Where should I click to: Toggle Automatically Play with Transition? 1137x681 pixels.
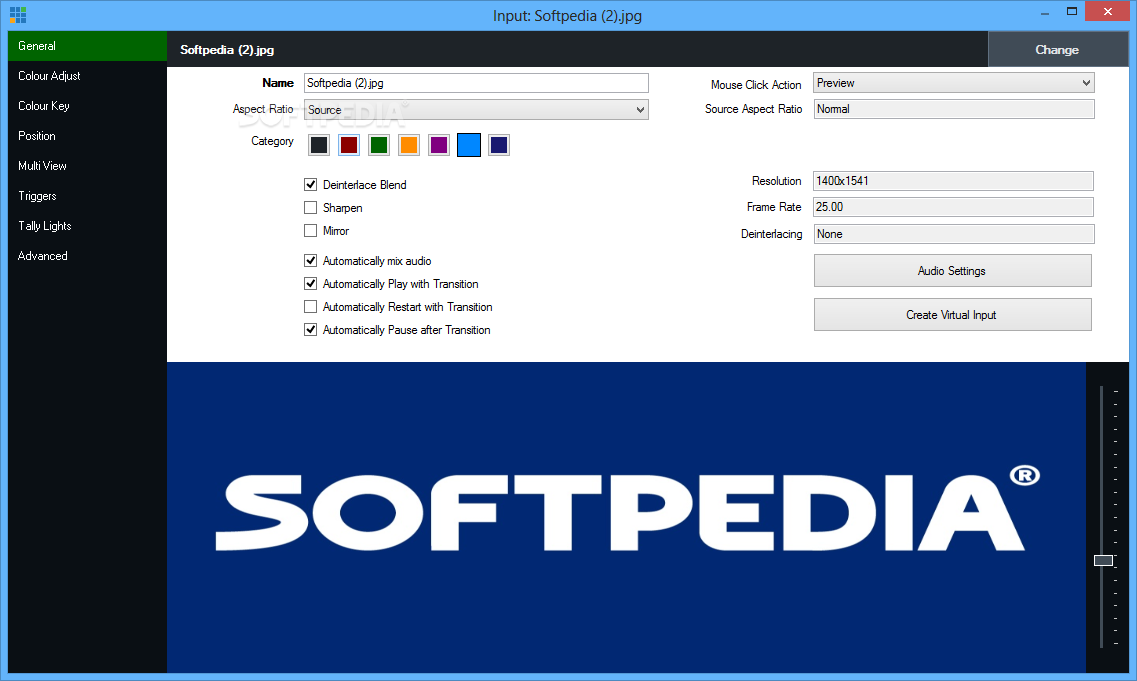[x=310, y=284]
